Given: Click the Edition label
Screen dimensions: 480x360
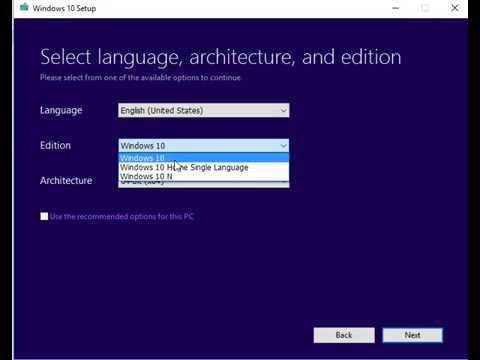Looking at the screenshot, I should 55,145.
